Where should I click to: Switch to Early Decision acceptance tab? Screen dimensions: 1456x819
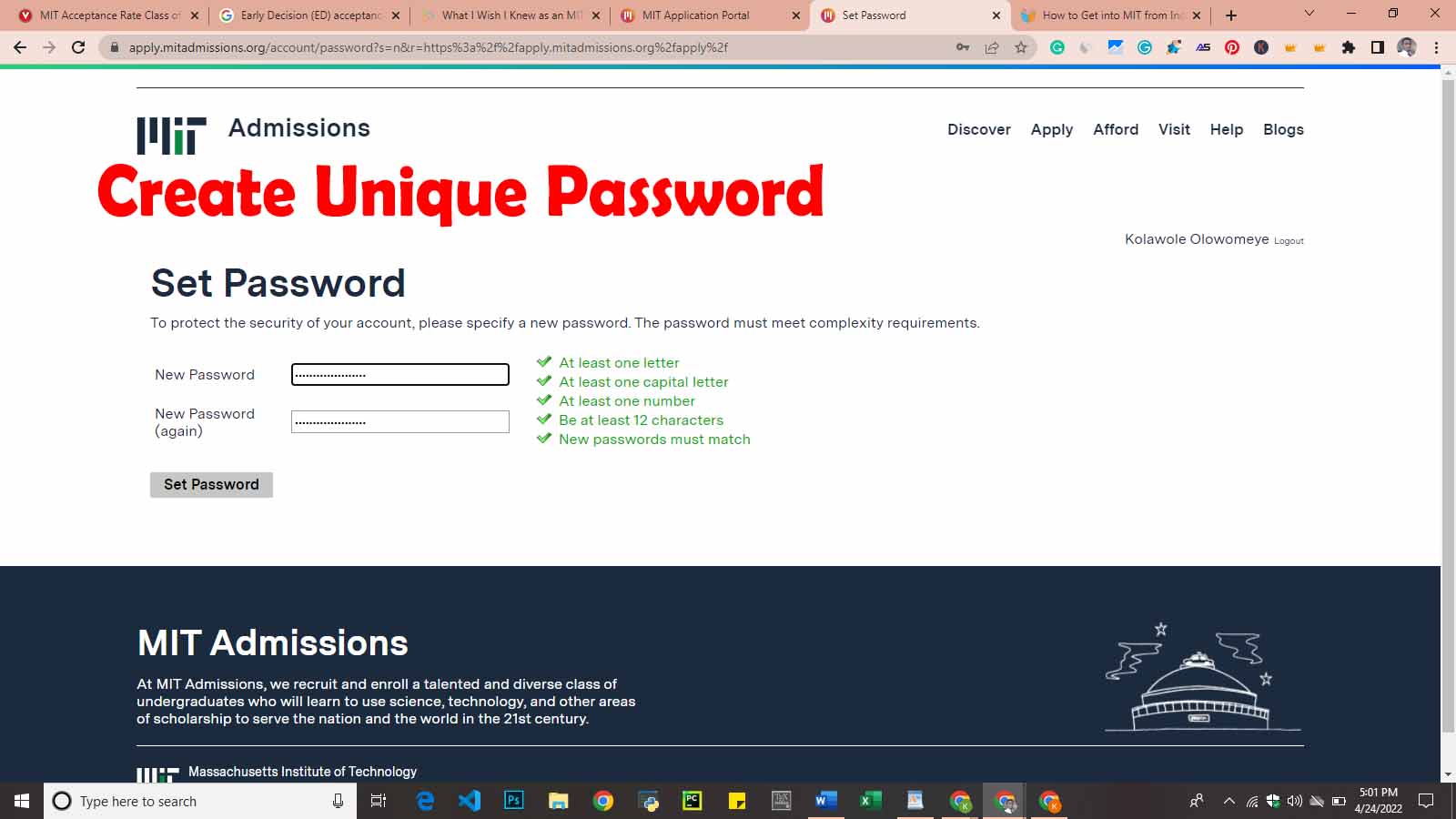(309, 15)
